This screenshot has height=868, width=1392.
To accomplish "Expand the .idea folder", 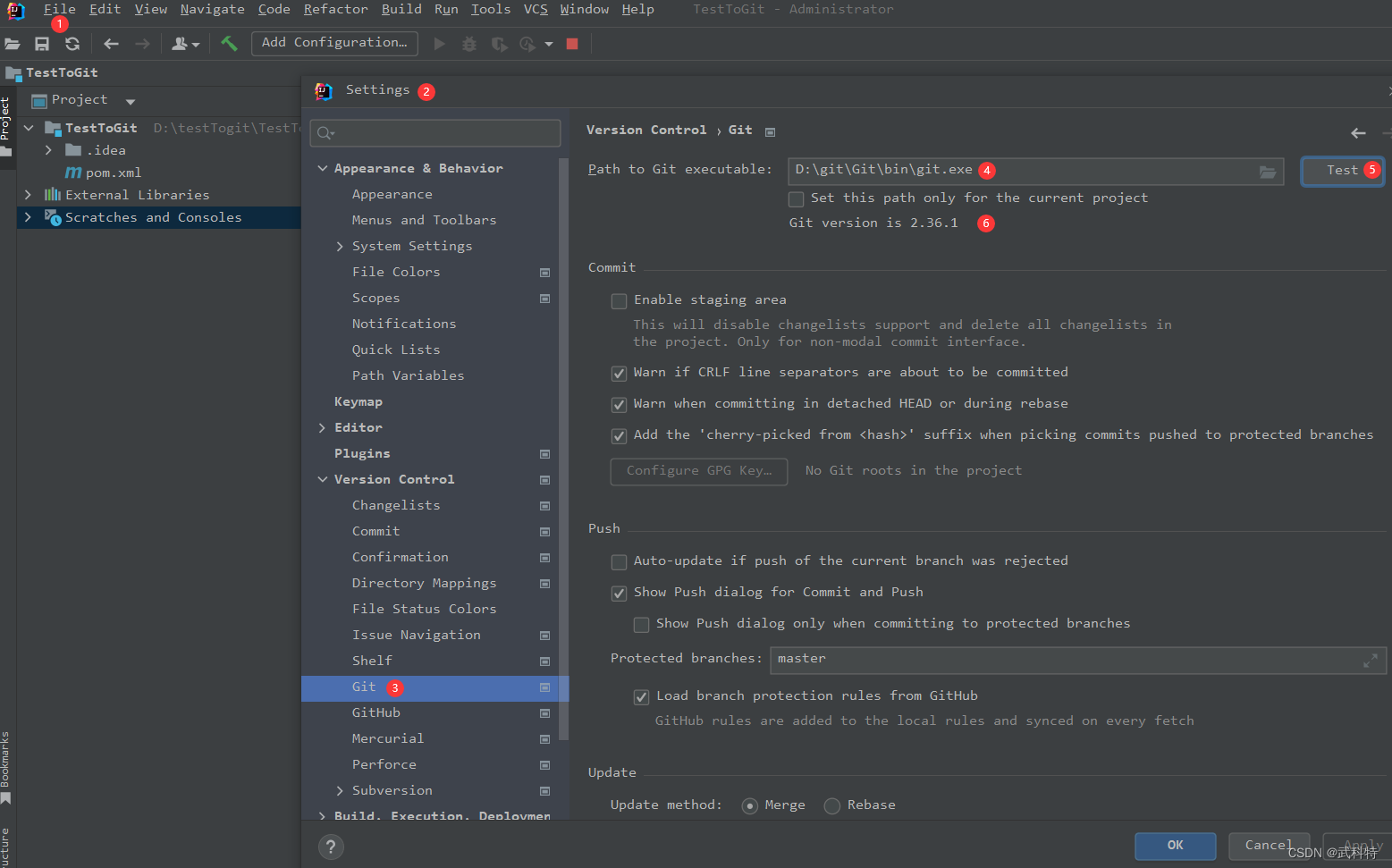I will click(x=49, y=150).
